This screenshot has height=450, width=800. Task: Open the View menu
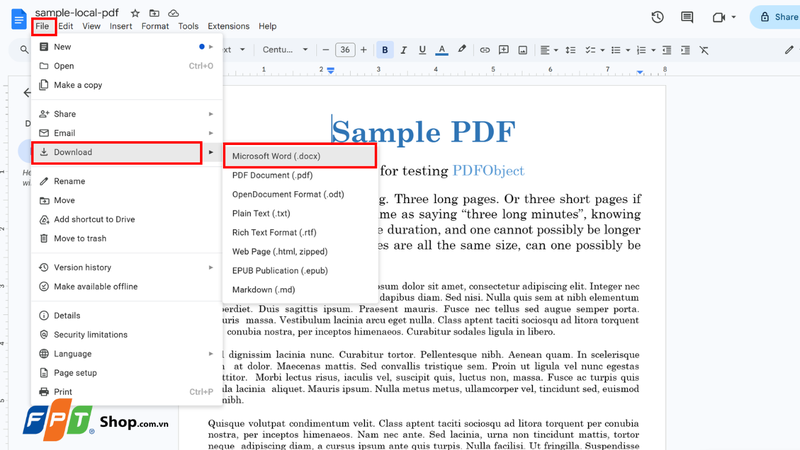91,26
